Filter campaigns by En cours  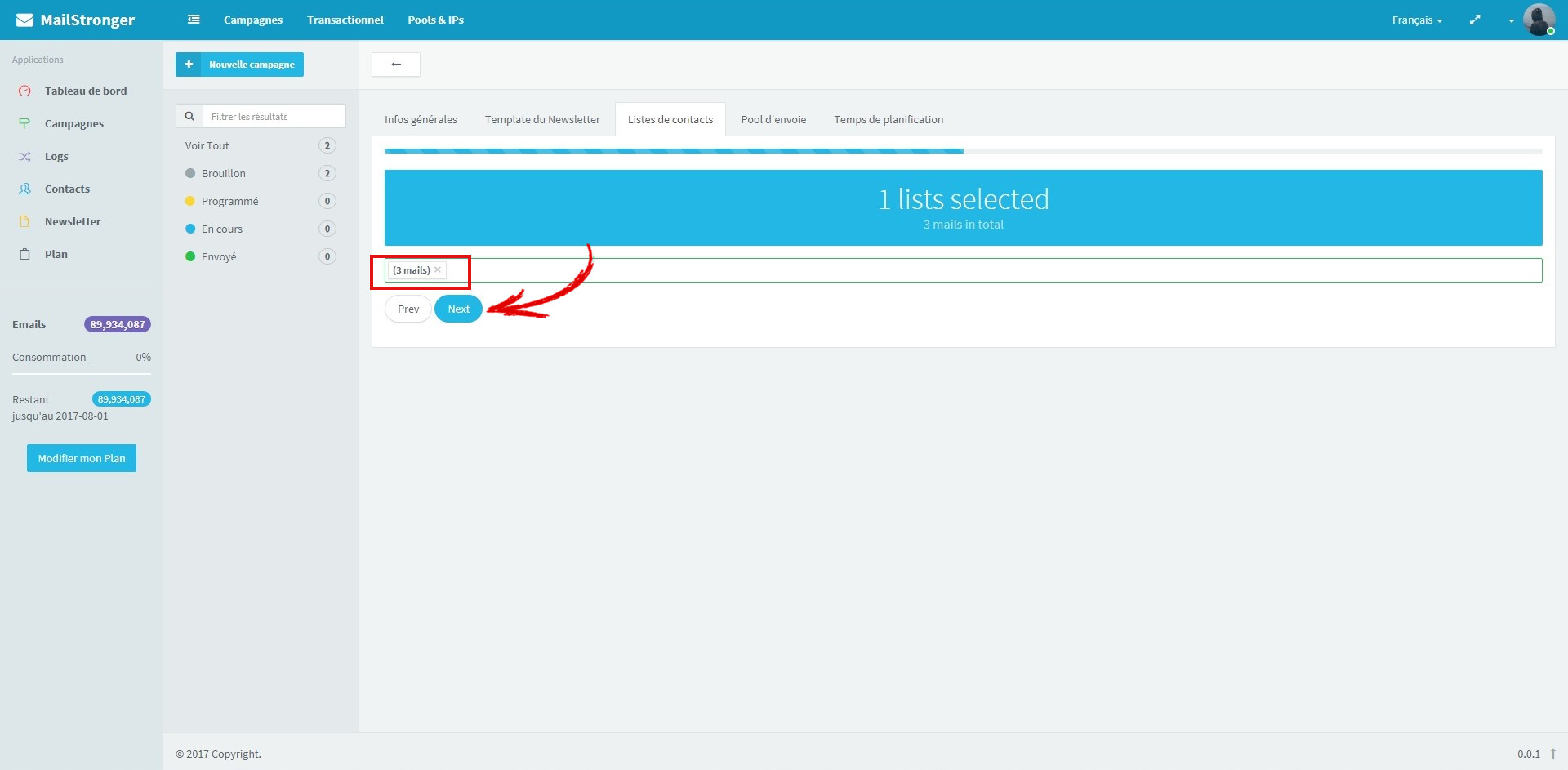[222, 229]
